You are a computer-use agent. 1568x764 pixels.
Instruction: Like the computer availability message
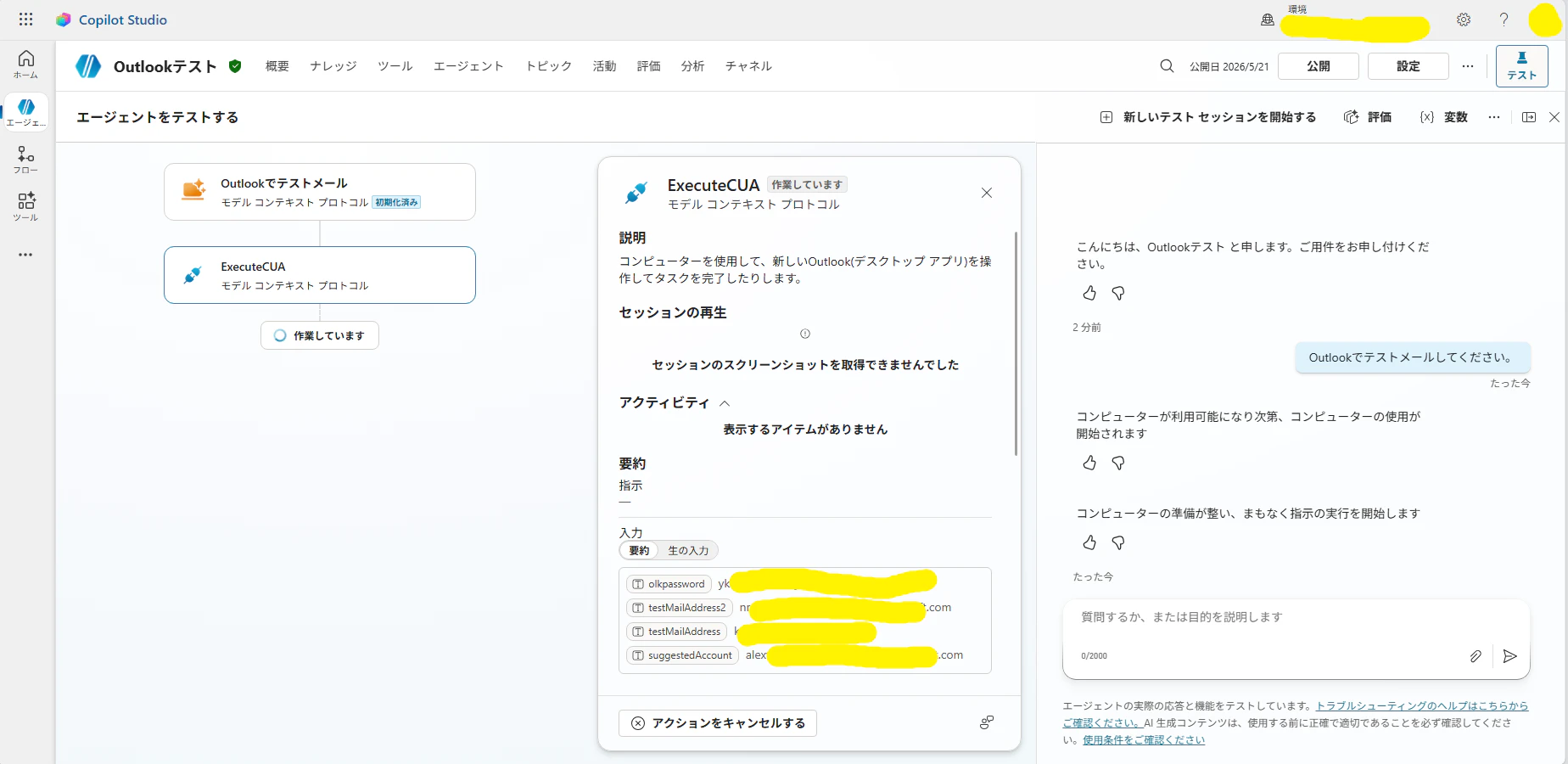tap(1089, 463)
